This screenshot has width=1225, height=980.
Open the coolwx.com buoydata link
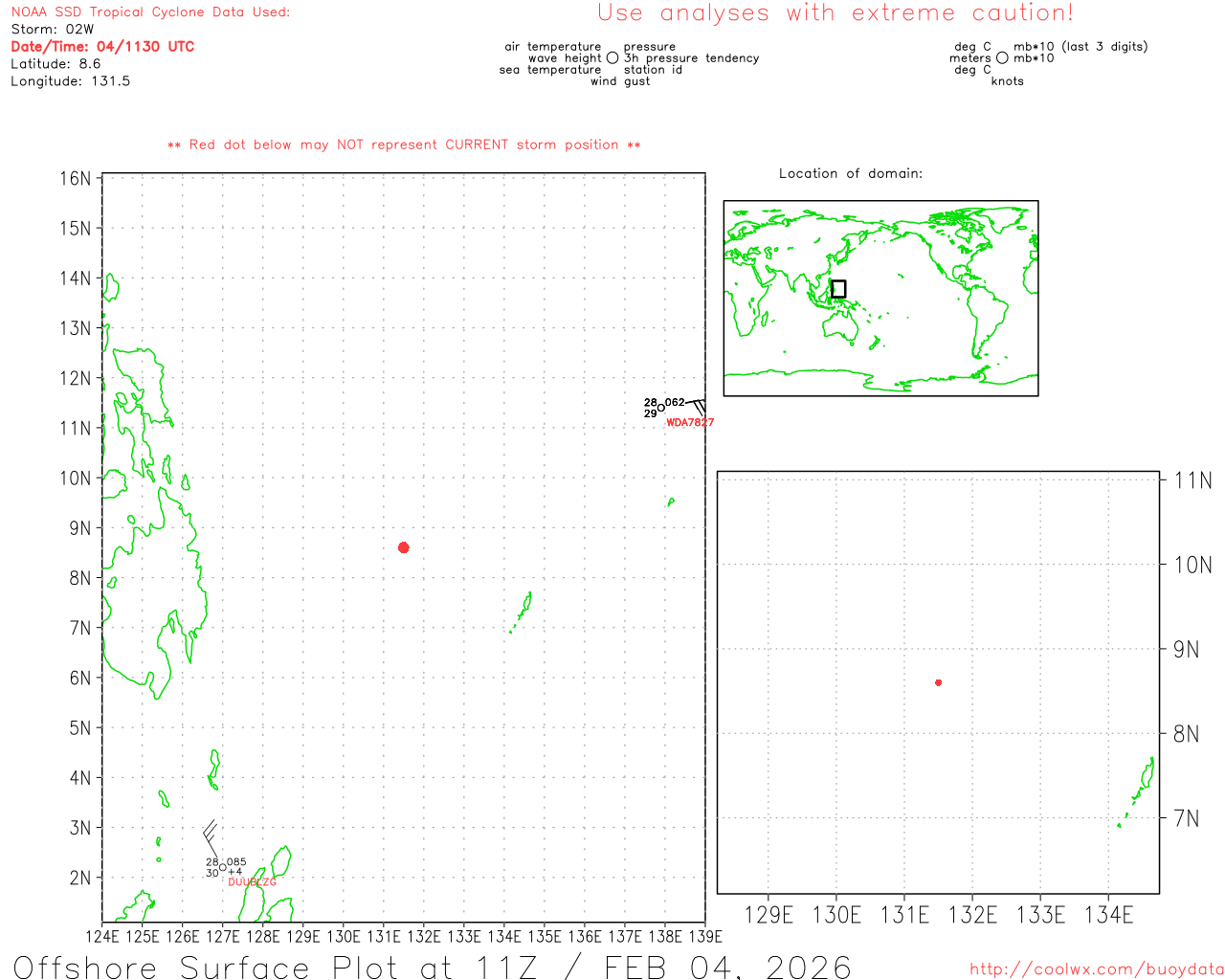[x=1097, y=969]
